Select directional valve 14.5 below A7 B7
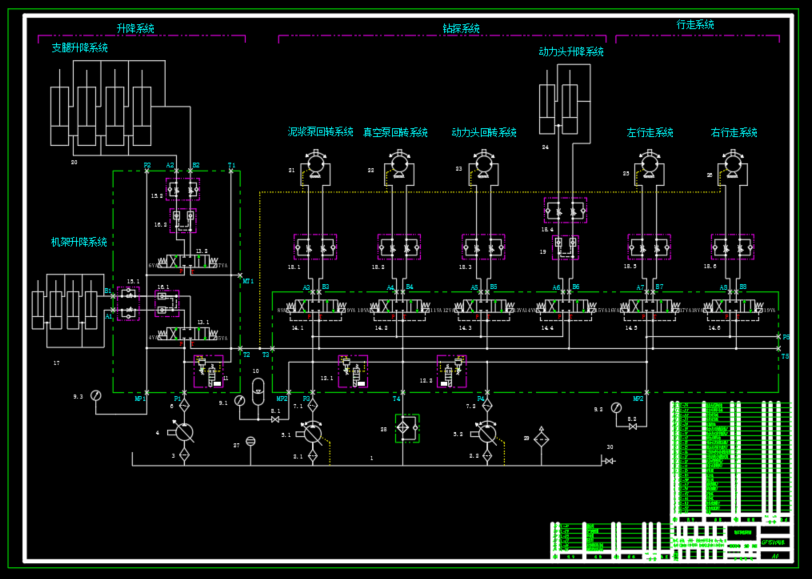This screenshot has width=812, height=579. pos(649,308)
